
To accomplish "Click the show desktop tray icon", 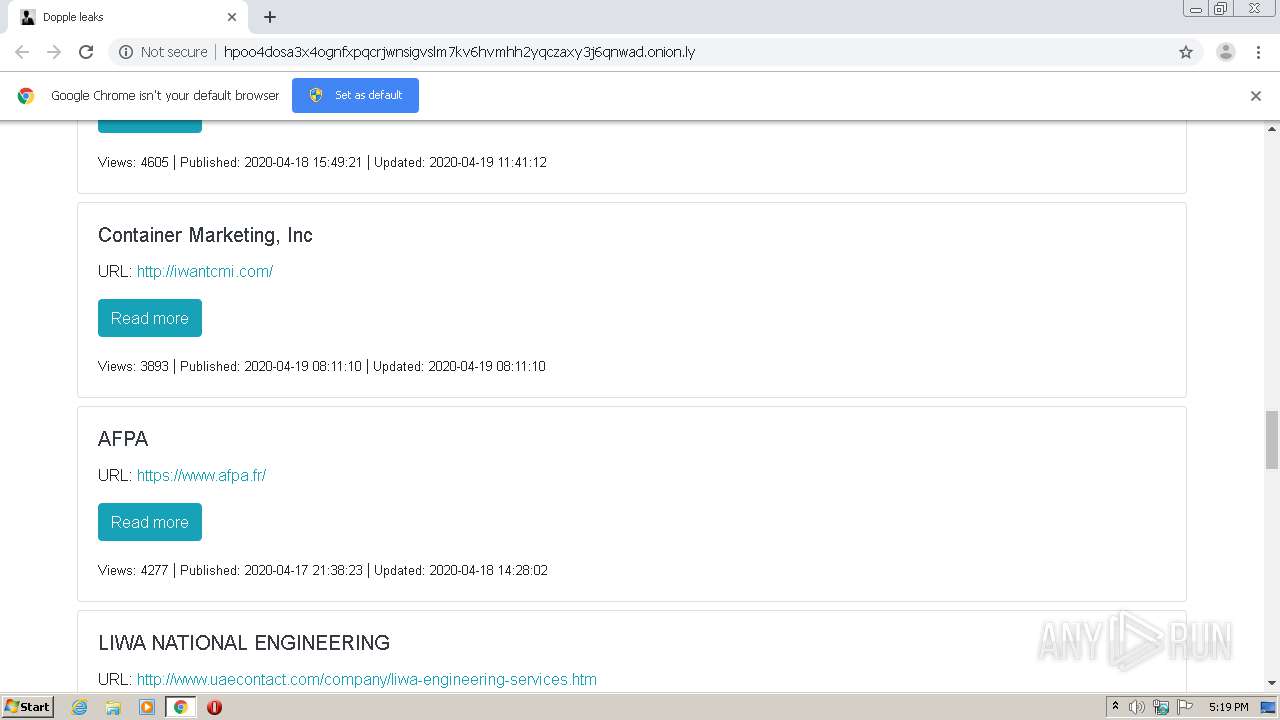I will 1268,707.
